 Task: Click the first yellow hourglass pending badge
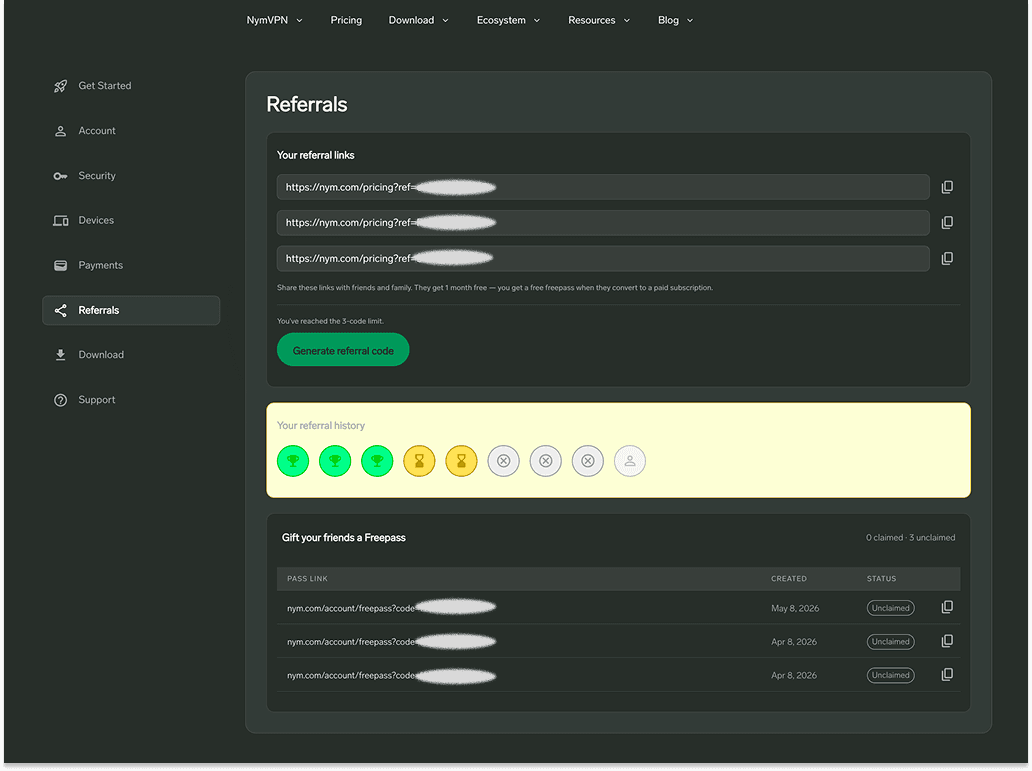(419, 461)
